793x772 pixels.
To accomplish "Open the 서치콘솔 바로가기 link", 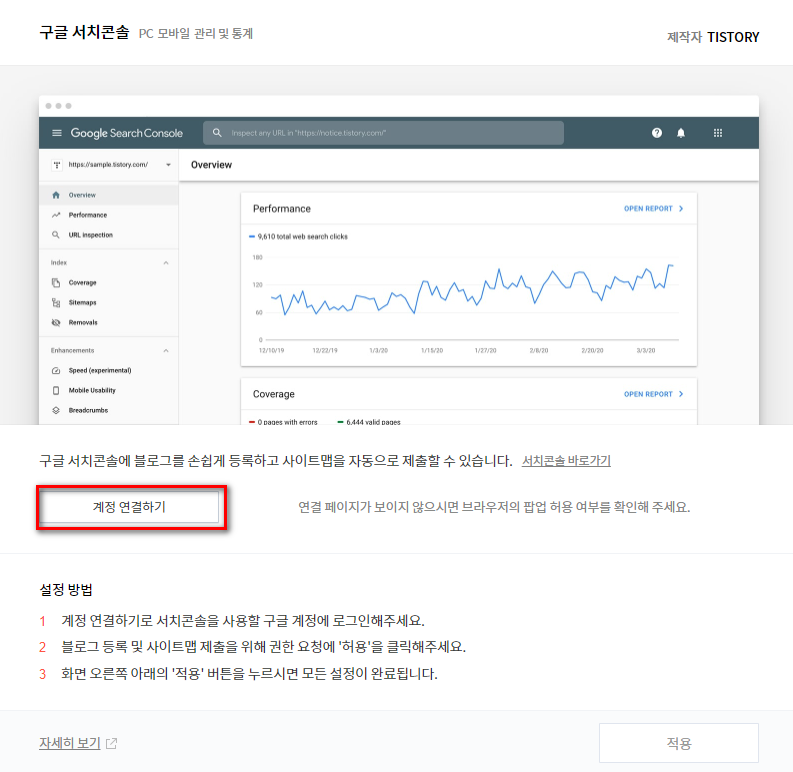I will tap(566, 461).
